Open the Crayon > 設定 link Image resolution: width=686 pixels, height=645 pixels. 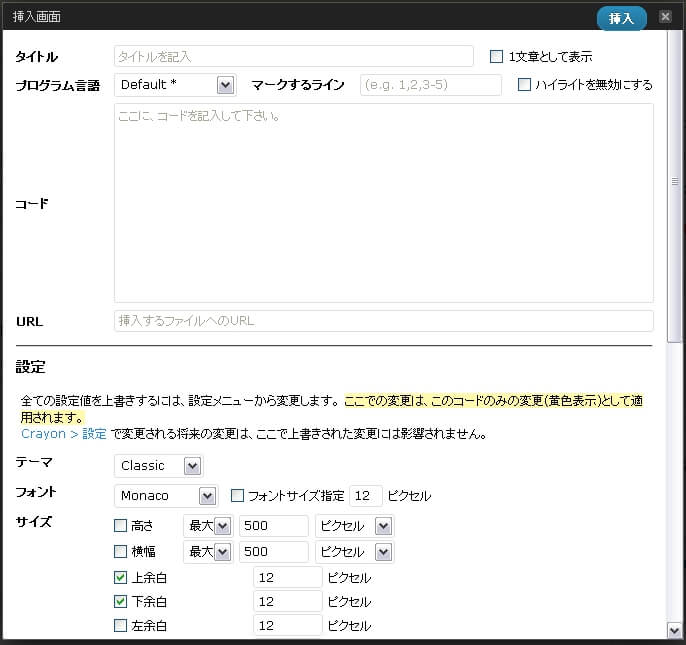coord(64,434)
